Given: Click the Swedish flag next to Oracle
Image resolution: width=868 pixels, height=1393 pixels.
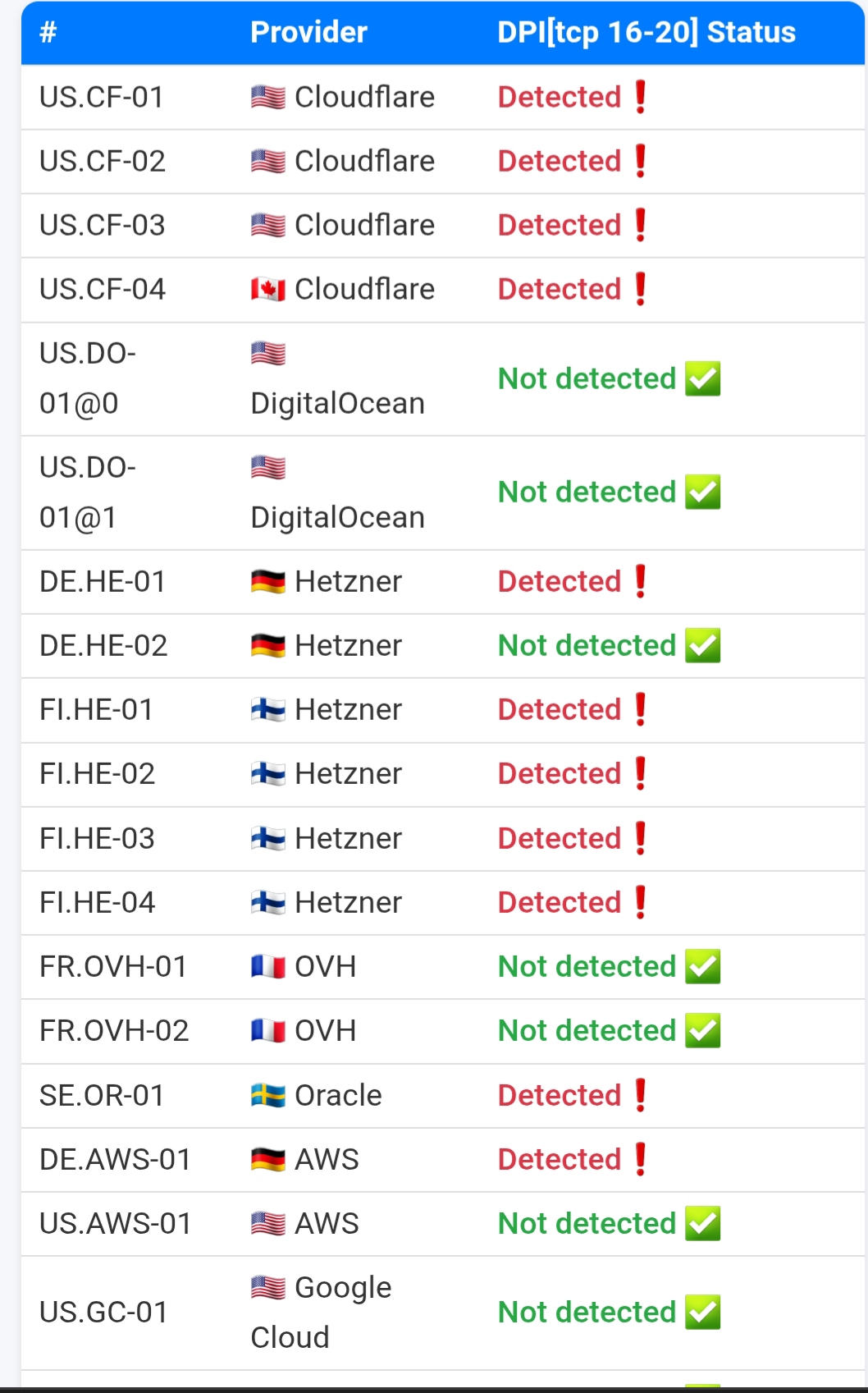Looking at the screenshot, I should click(x=268, y=1095).
